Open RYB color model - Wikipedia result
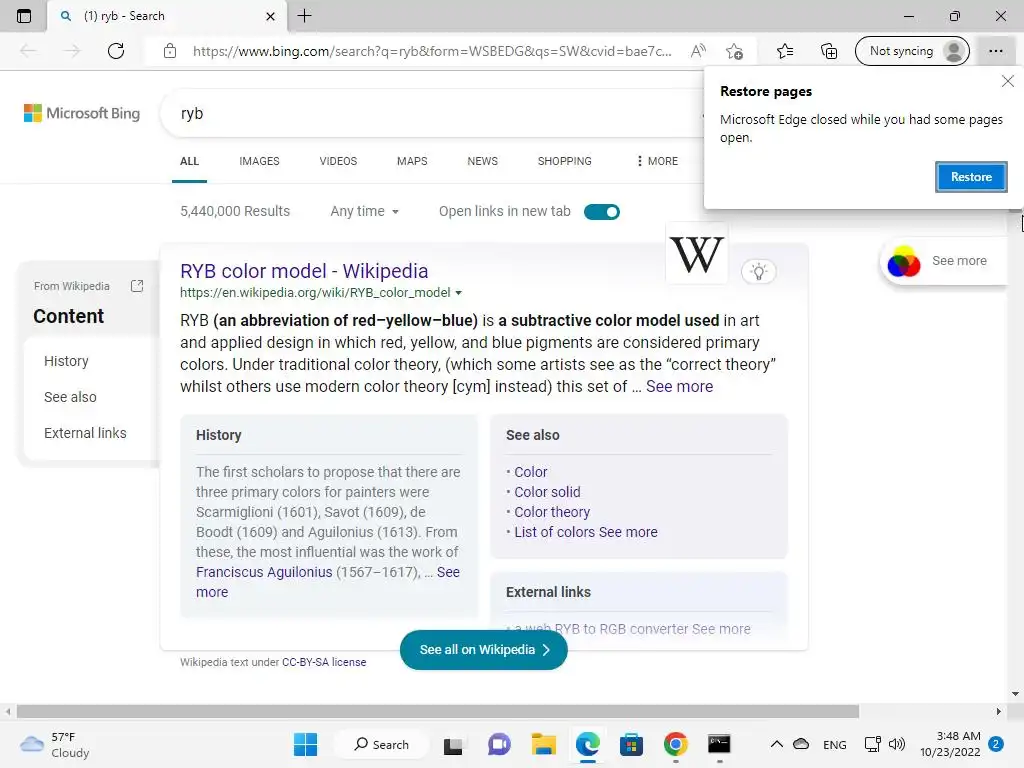The image size is (1024, 768). (304, 271)
